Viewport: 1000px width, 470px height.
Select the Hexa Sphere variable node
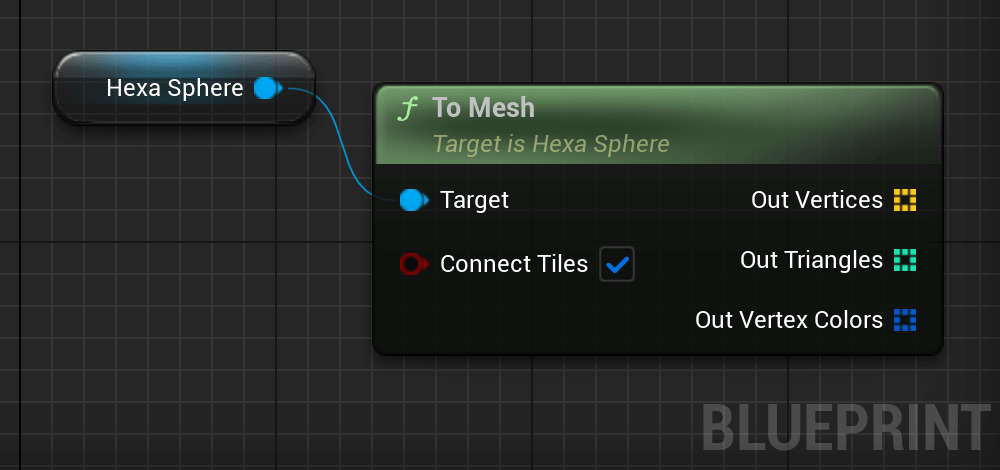(x=184, y=88)
